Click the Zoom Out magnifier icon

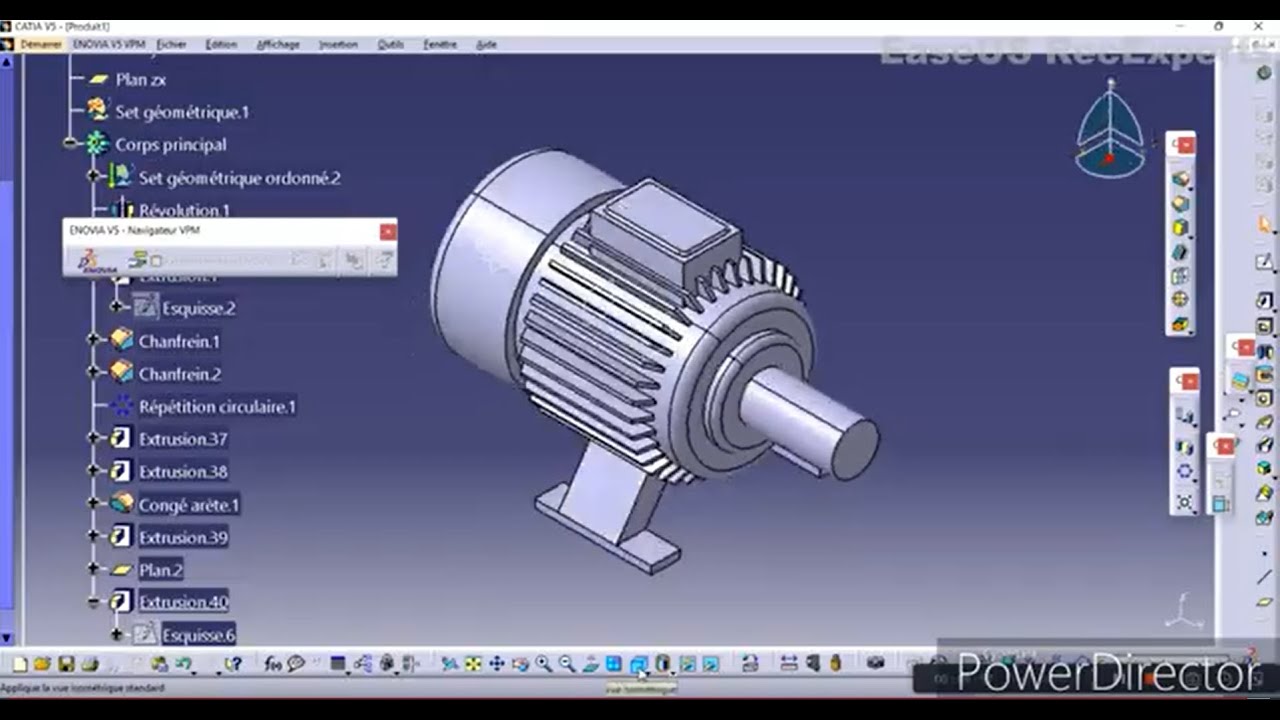567,663
